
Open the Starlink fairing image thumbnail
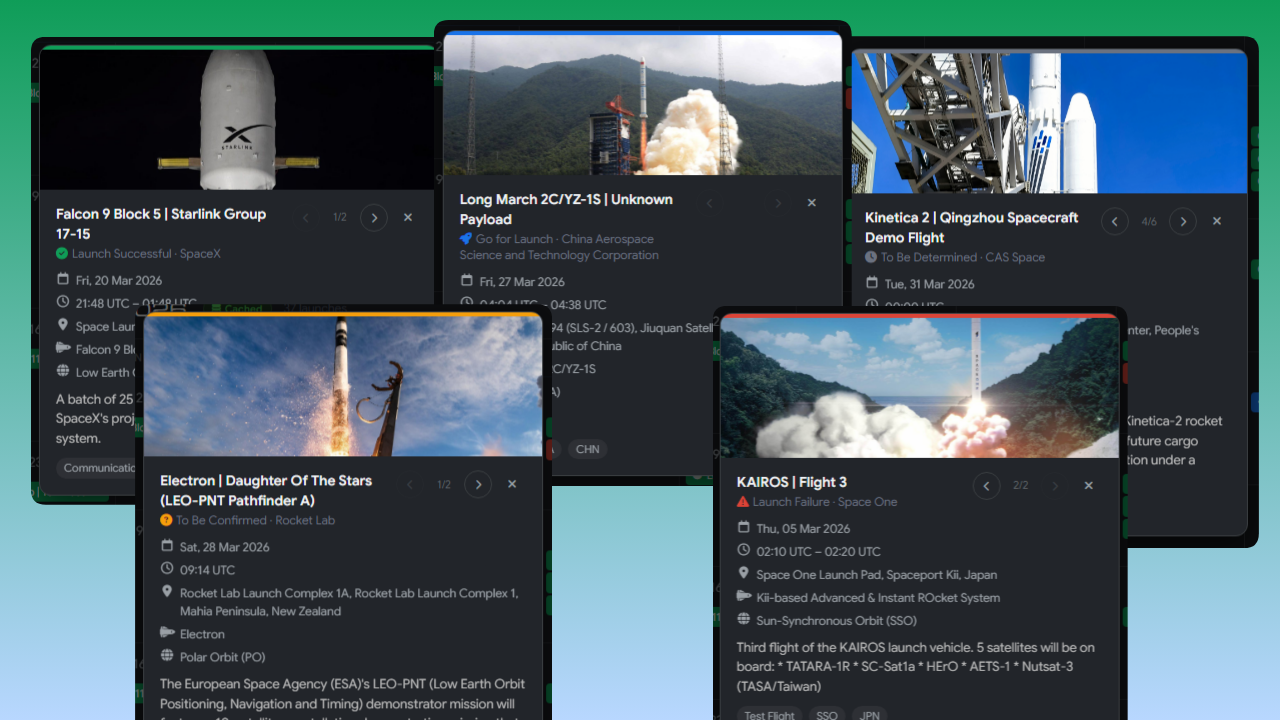point(237,118)
